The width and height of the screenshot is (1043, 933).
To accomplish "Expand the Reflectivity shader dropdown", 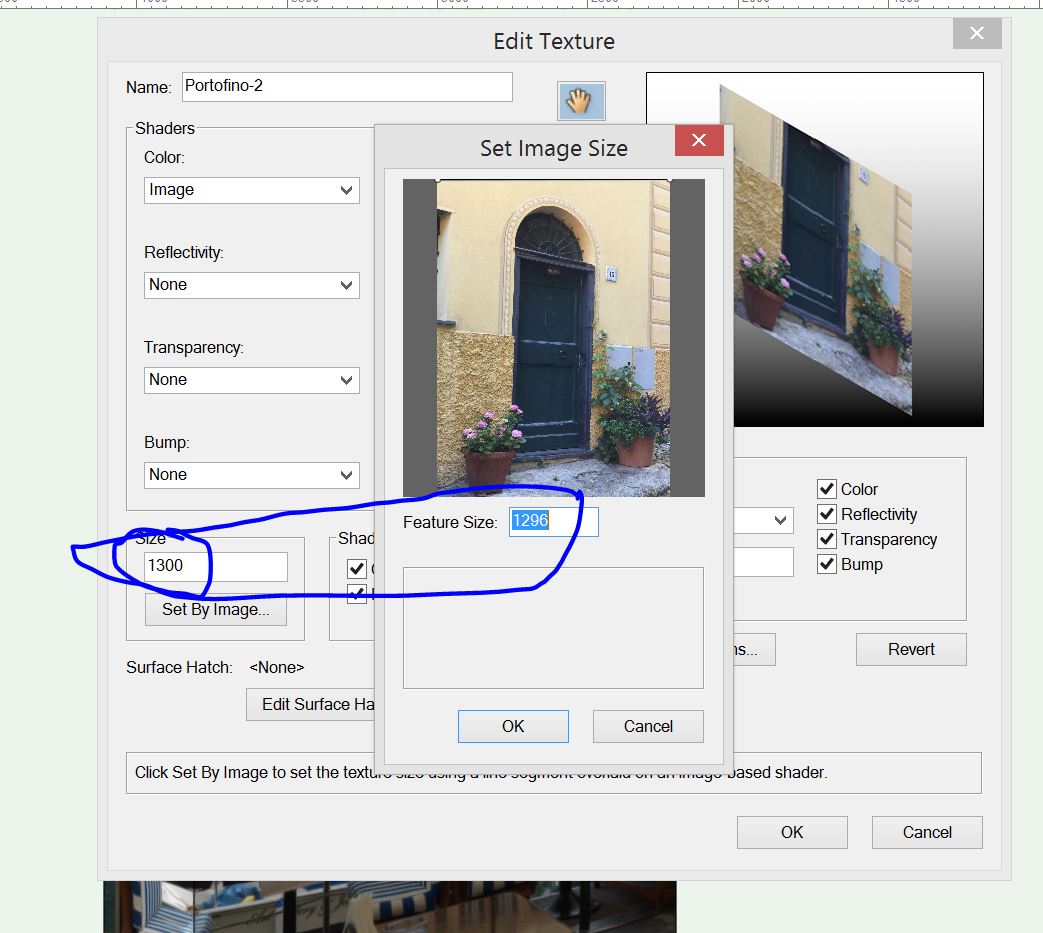I will pos(252,285).
